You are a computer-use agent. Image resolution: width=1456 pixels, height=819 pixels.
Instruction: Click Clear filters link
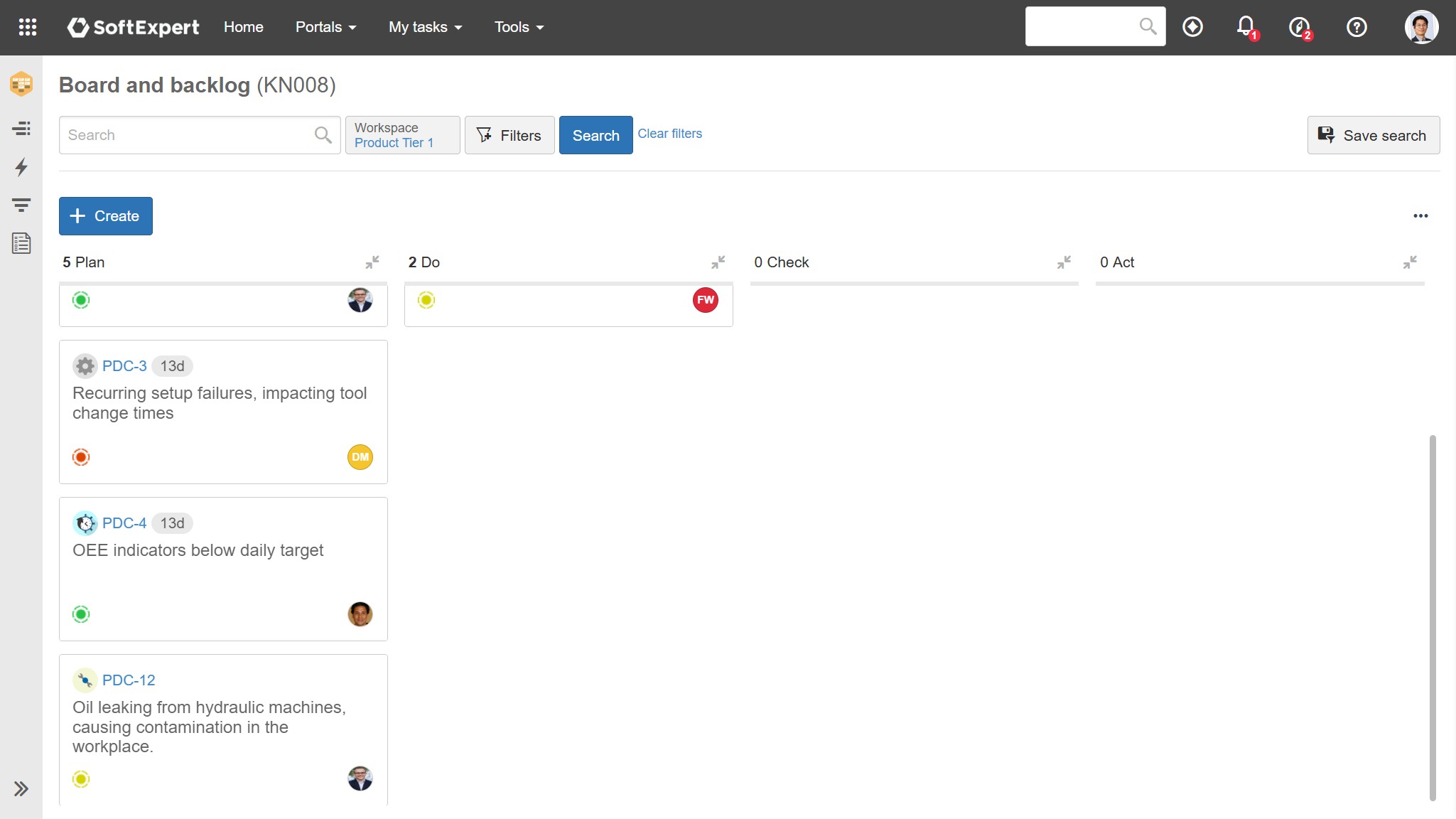pos(669,134)
